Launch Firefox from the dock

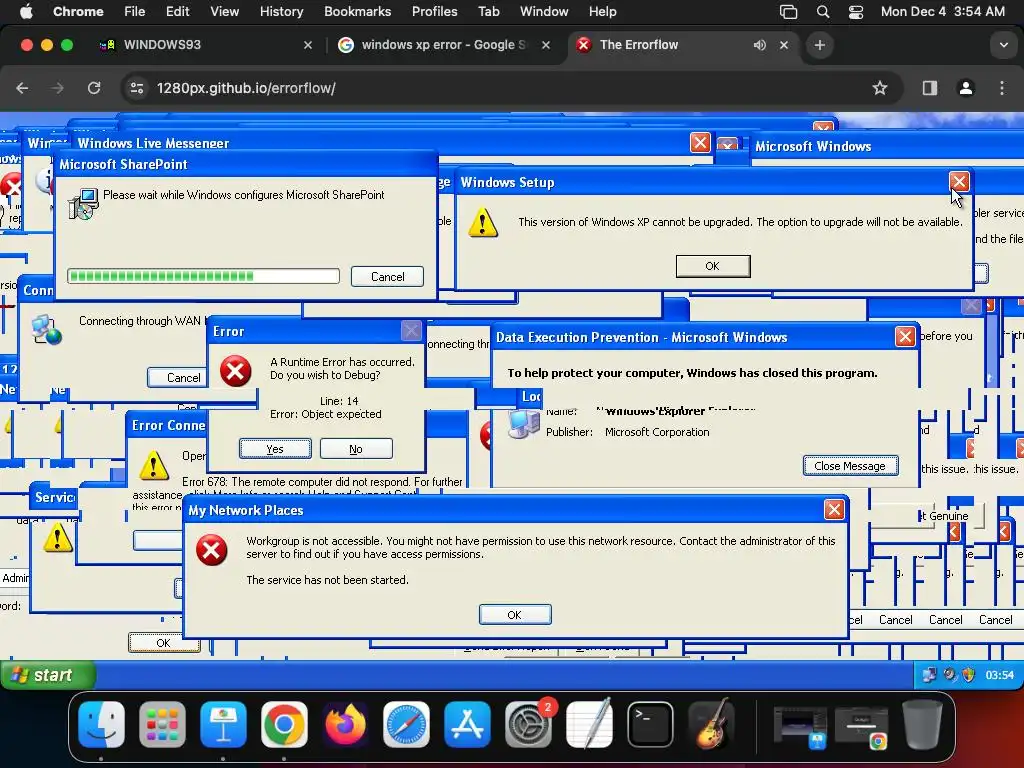(345, 724)
